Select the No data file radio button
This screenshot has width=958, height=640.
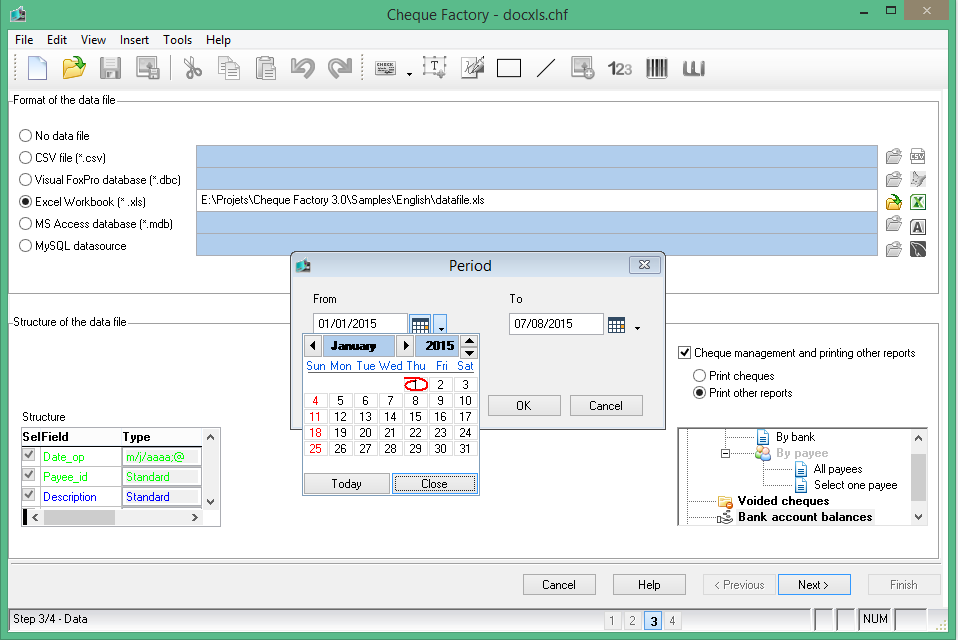[x=26, y=136]
